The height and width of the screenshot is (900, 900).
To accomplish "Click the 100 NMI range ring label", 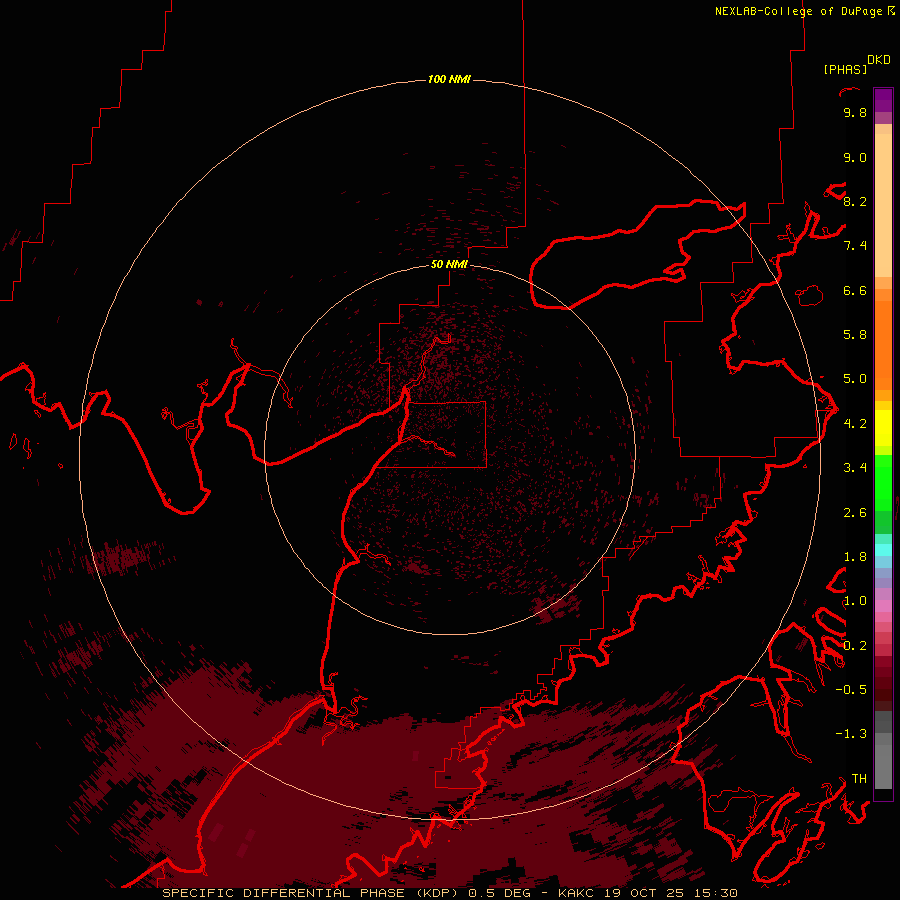I will (449, 79).
